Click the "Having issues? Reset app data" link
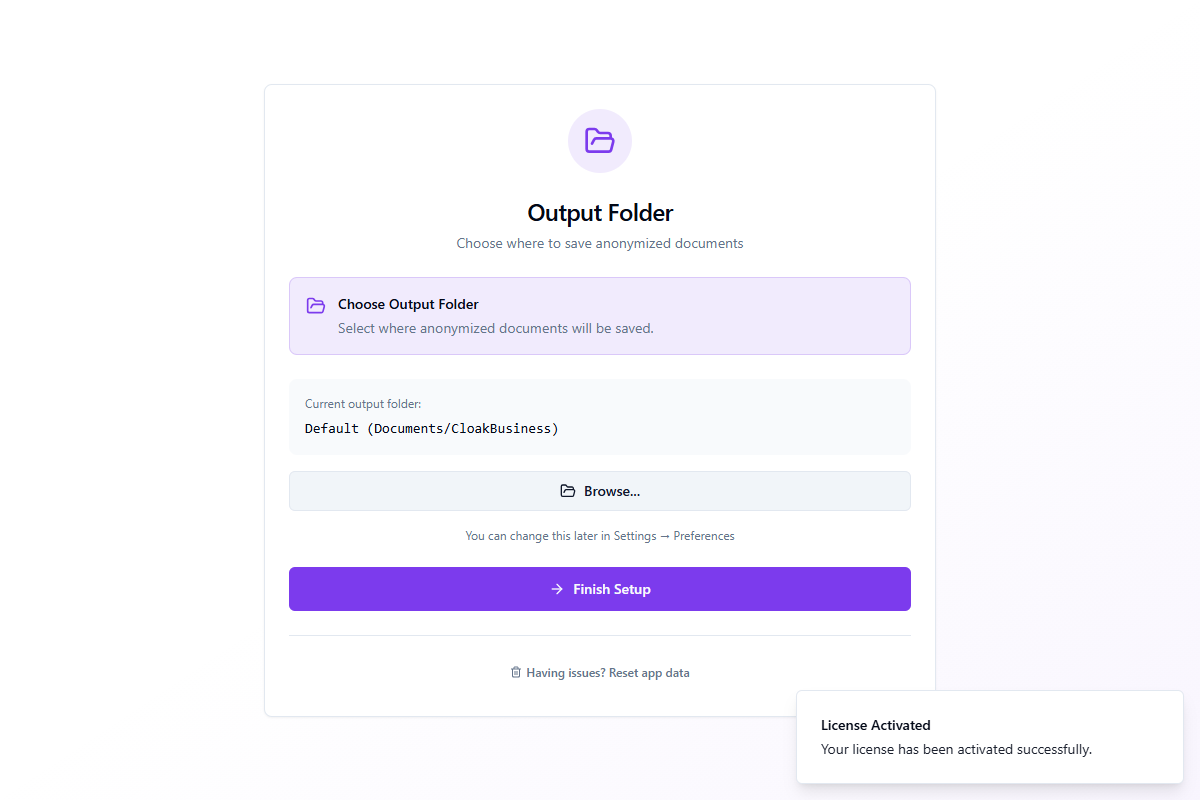Screen dimensions: 1200x800 coord(607,673)
